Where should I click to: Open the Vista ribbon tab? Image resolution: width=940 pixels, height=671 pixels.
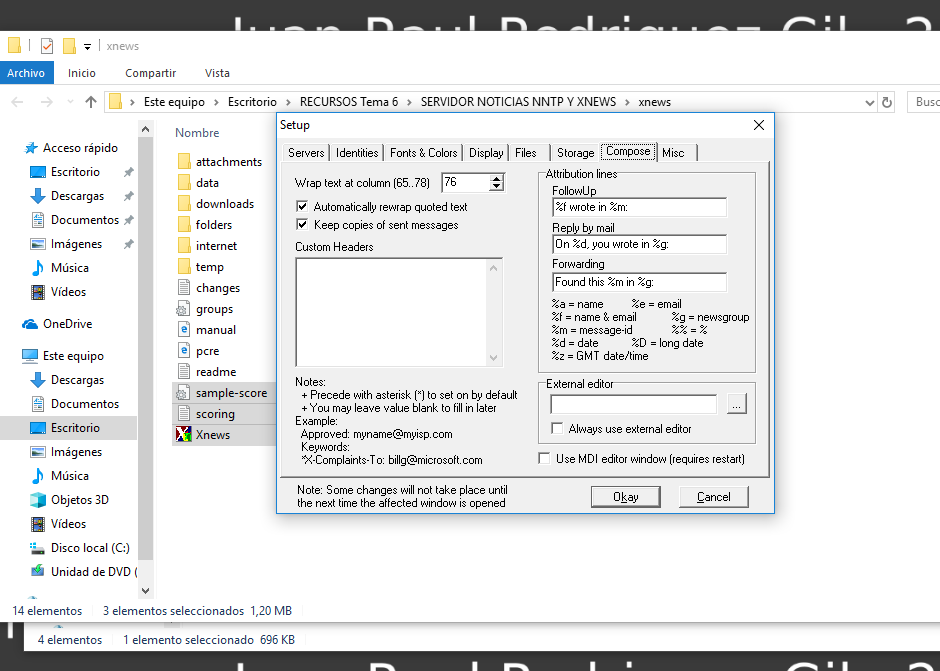(217, 73)
